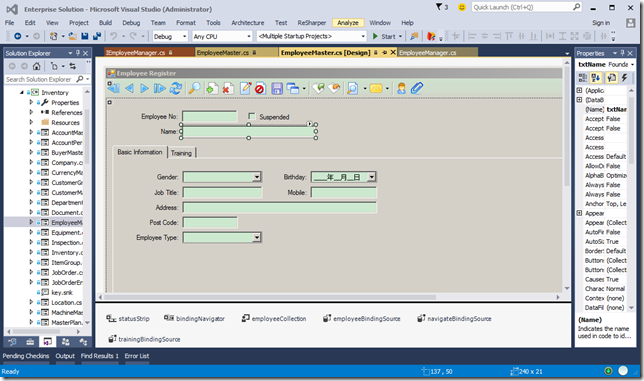Open the Birthday date picker dropdown
Viewport: 644px width, 381px height.
[371, 177]
